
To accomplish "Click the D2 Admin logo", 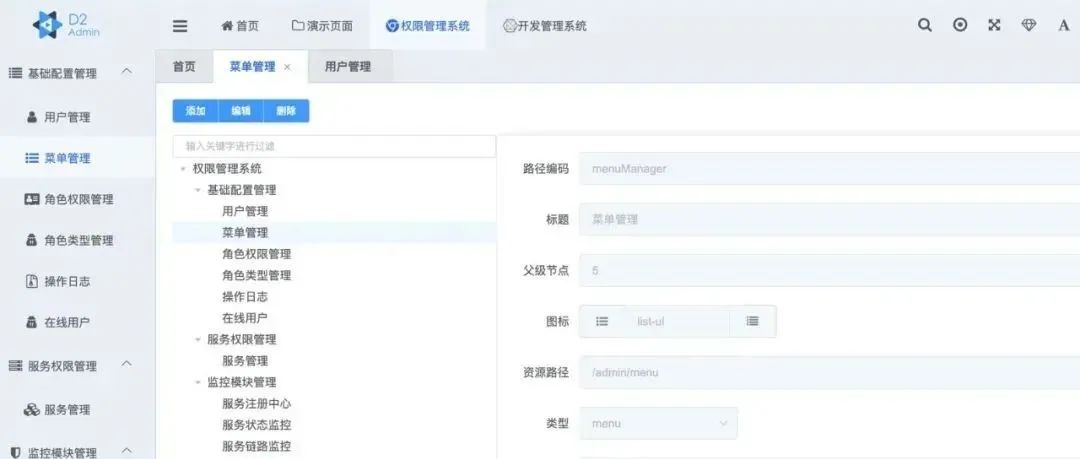I will [66, 25].
